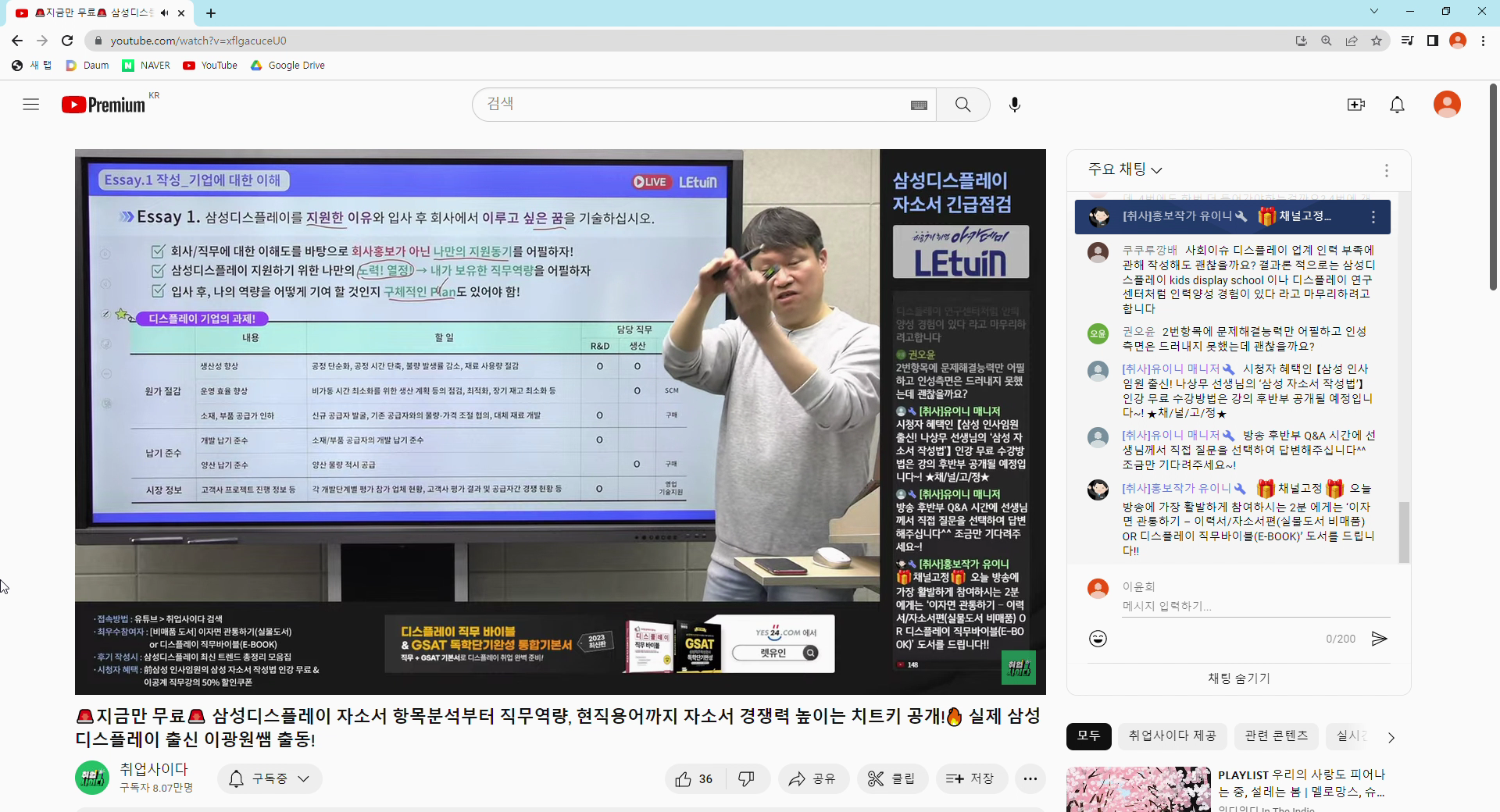
Task: Like the video with thumbs up
Action: click(695, 778)
